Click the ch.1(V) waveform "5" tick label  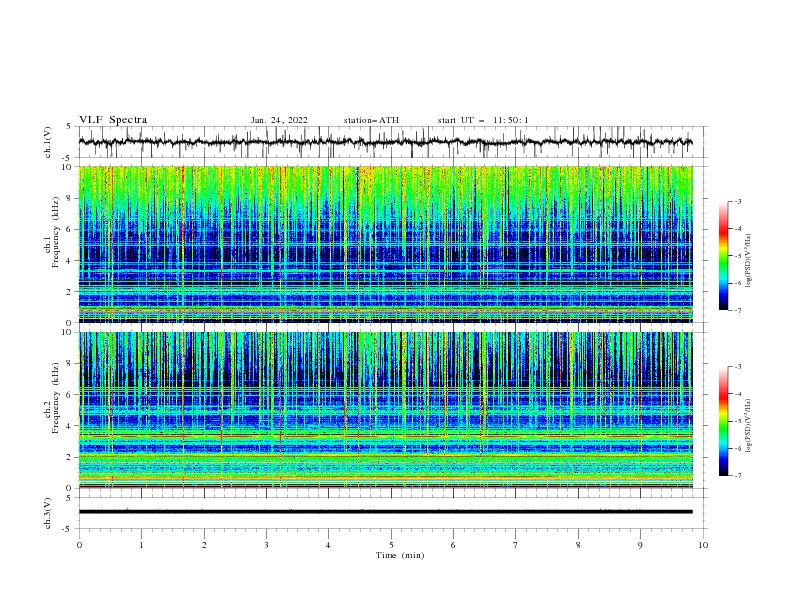69,127
